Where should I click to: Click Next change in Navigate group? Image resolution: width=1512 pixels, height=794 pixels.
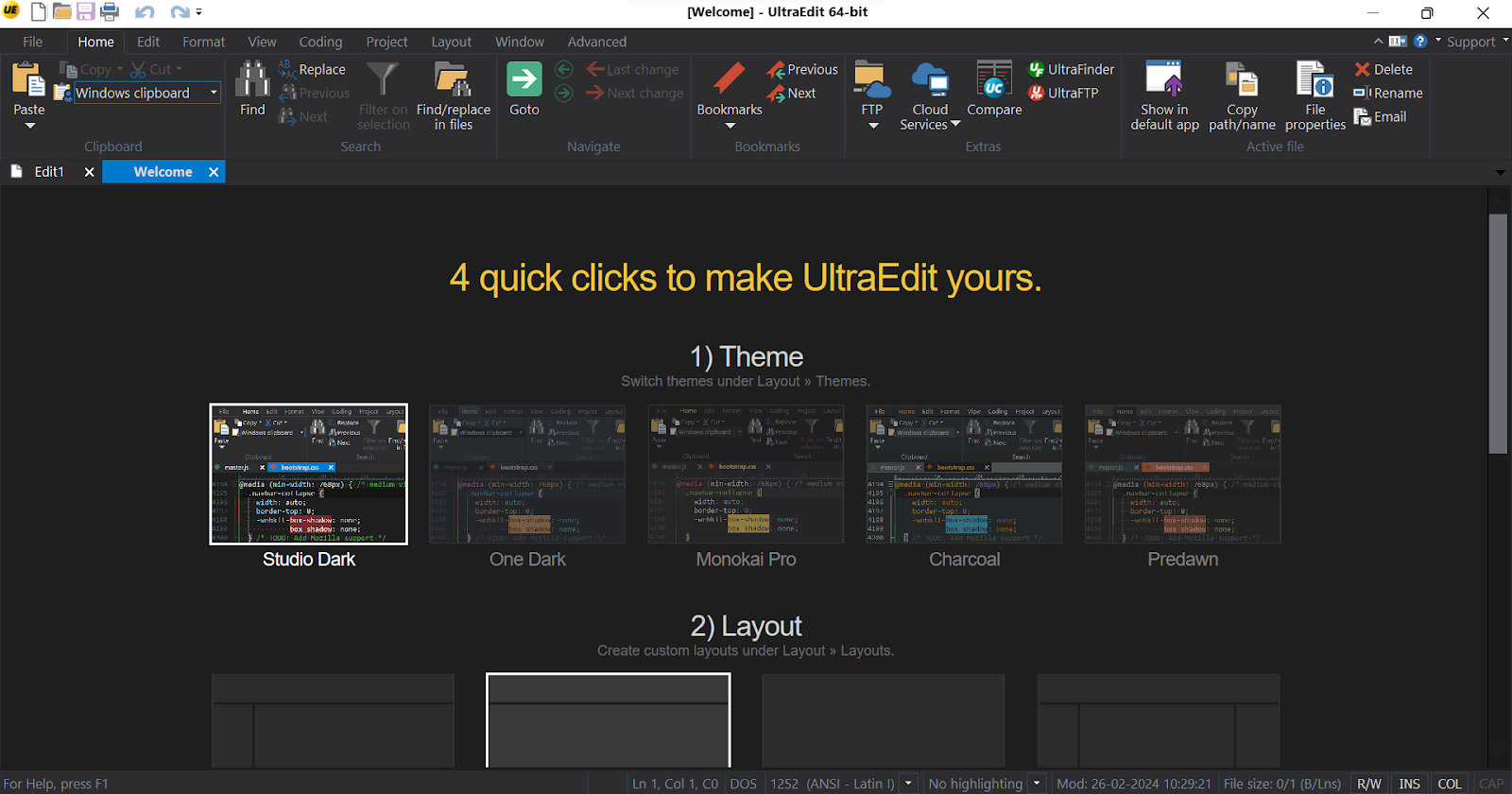635,93
